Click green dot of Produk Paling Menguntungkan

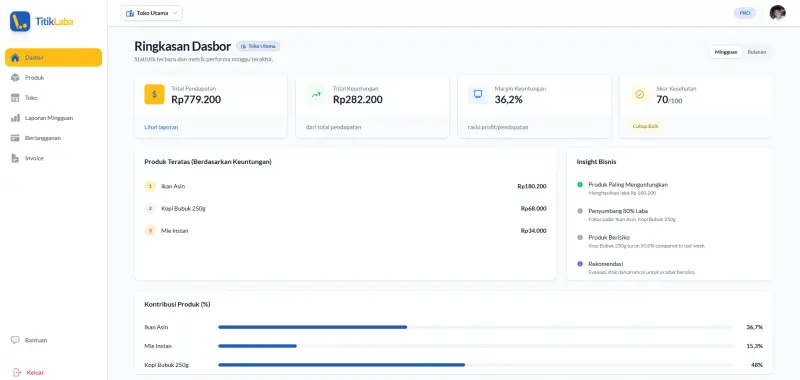point(580,185)
